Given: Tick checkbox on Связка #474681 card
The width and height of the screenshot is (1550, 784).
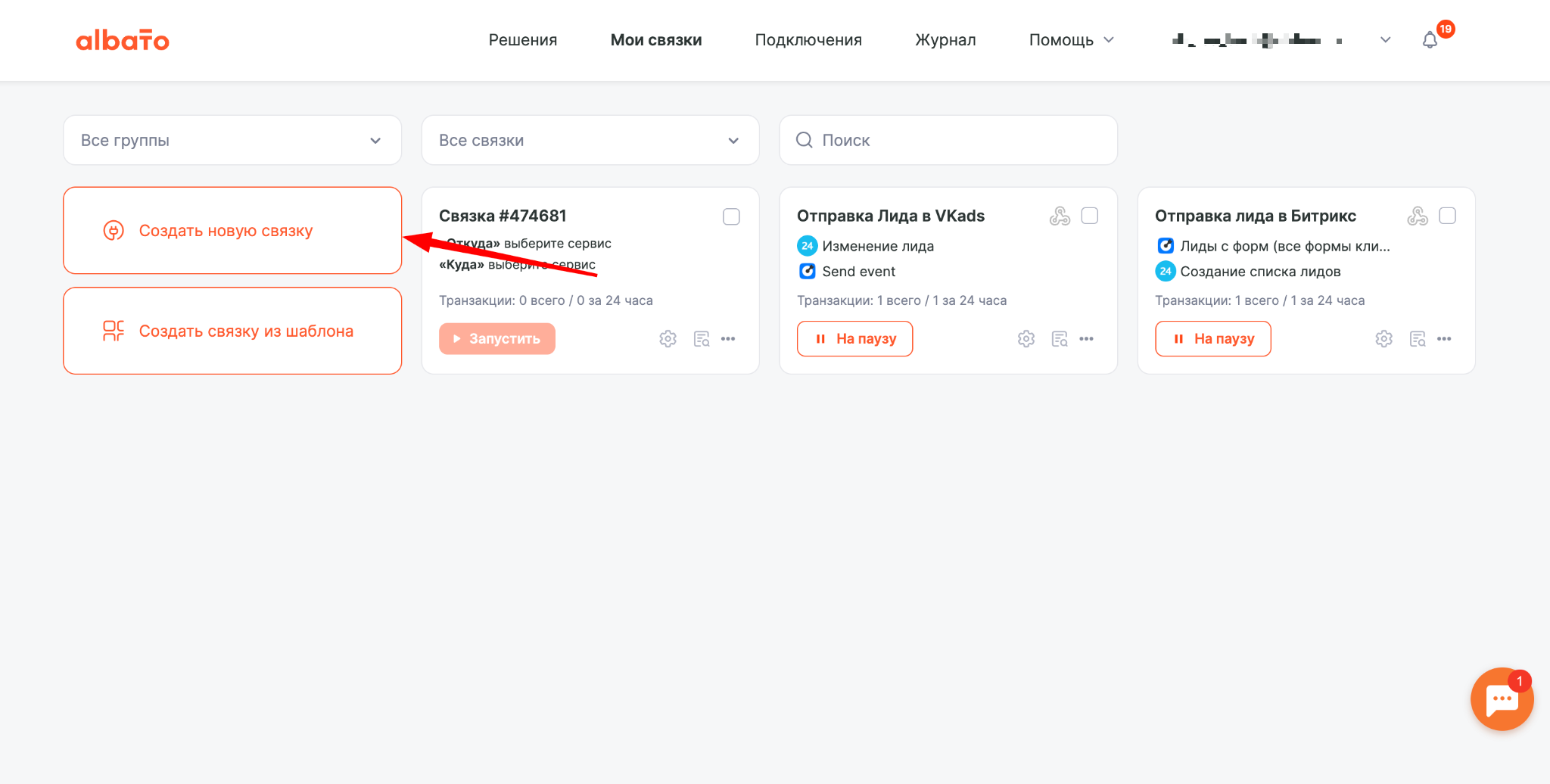Looking at the screenshot, I should [x=731, y=217].
